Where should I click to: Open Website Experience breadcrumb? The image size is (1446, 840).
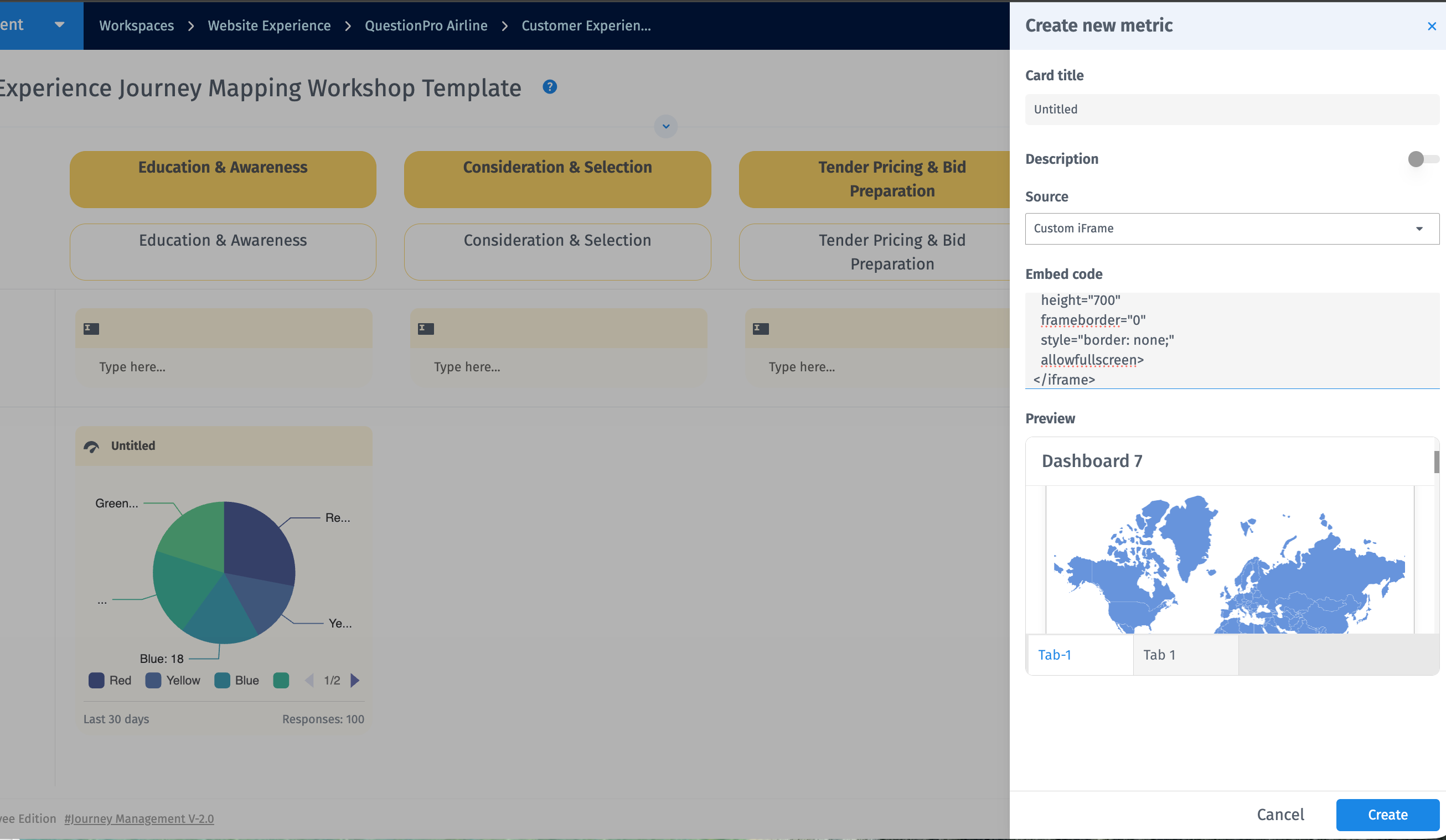coord(269,26)
